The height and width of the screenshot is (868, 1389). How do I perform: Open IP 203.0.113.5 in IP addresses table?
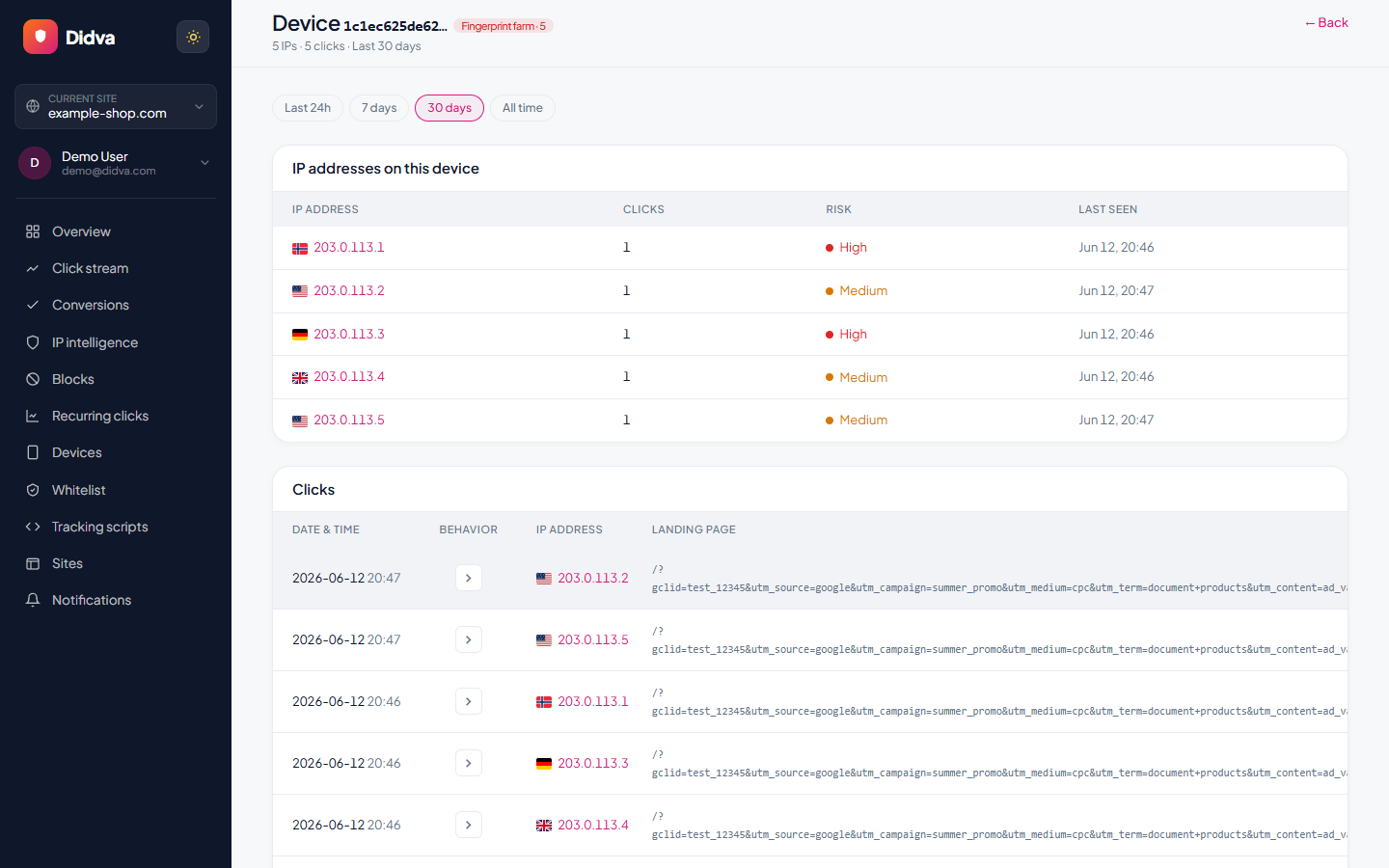coord(348,420)
